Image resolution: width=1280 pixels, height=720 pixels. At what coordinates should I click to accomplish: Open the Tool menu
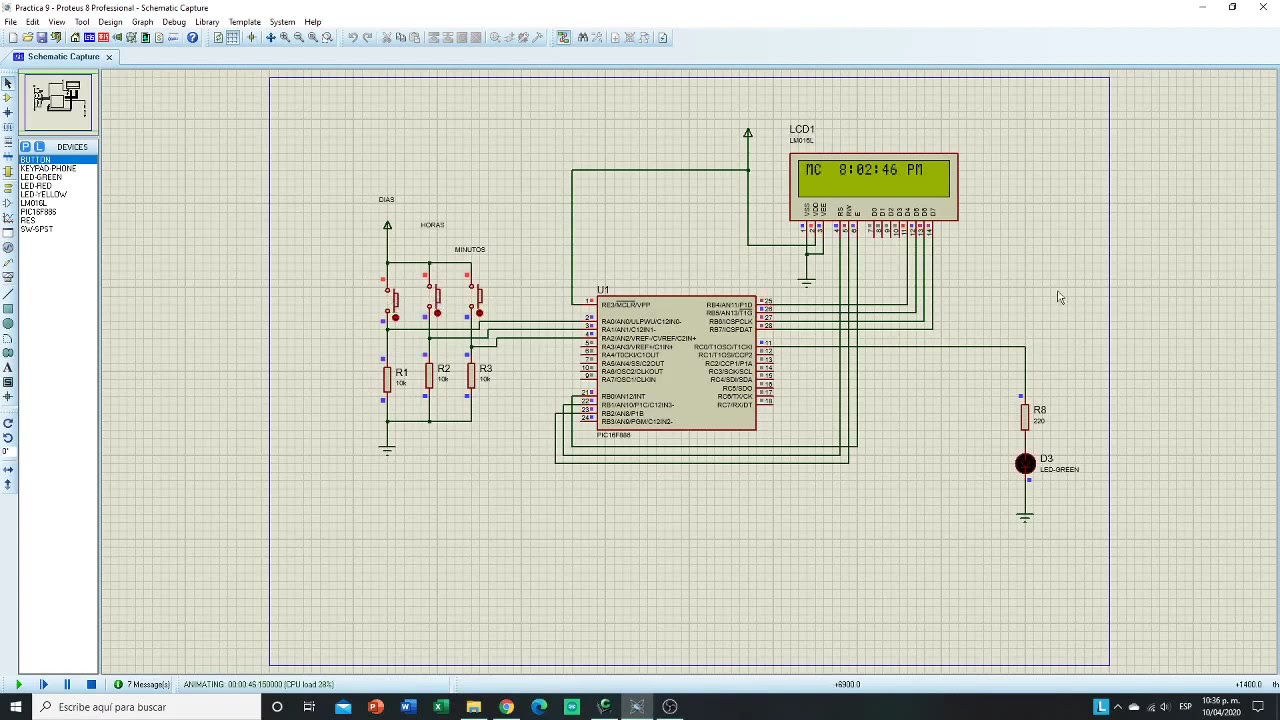point(82,22)
